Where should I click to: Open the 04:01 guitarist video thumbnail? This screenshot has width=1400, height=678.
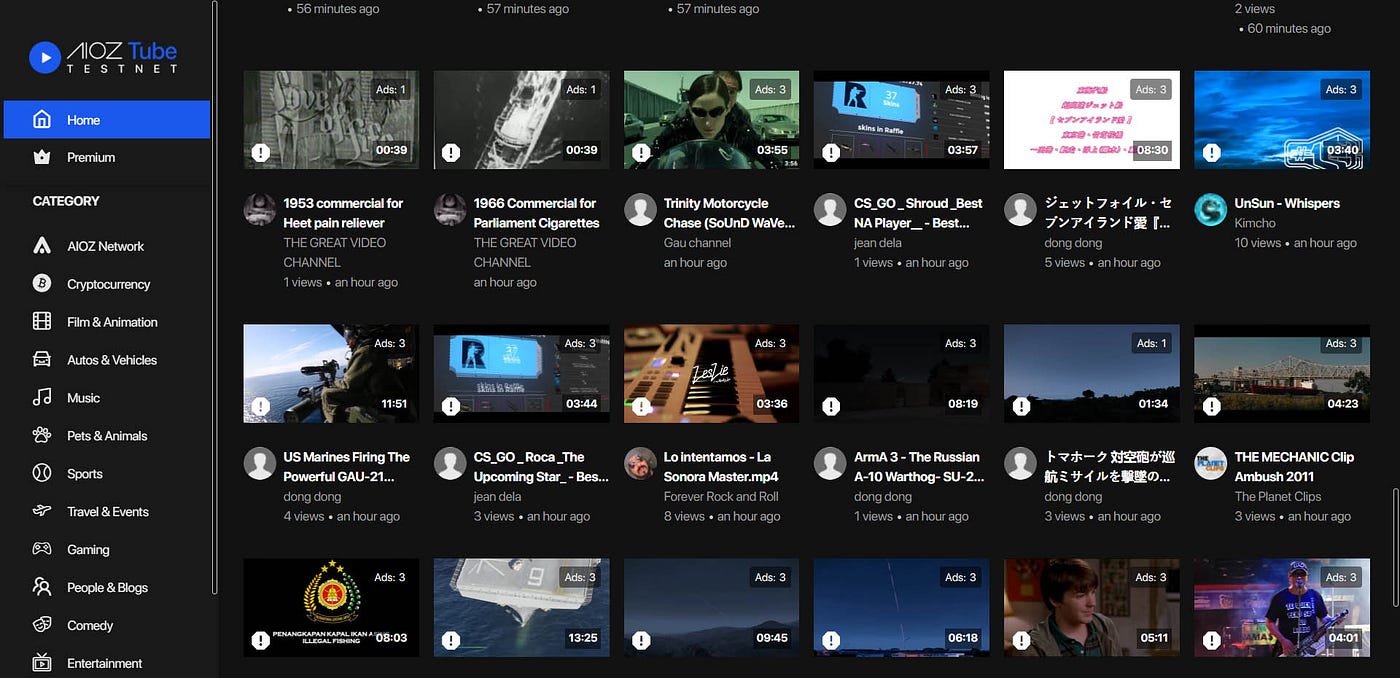(x=1282, y=607)
